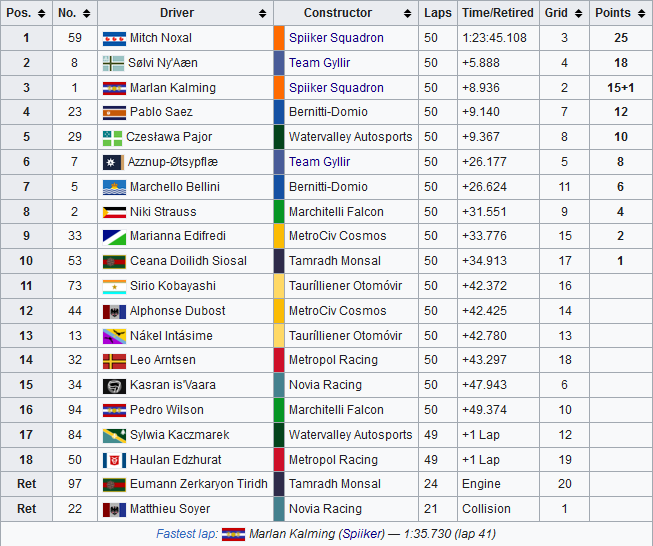Click Kasran is'Vaara's flag icon
The width and height of the screenshot is (653, 546).
[114, 386]
